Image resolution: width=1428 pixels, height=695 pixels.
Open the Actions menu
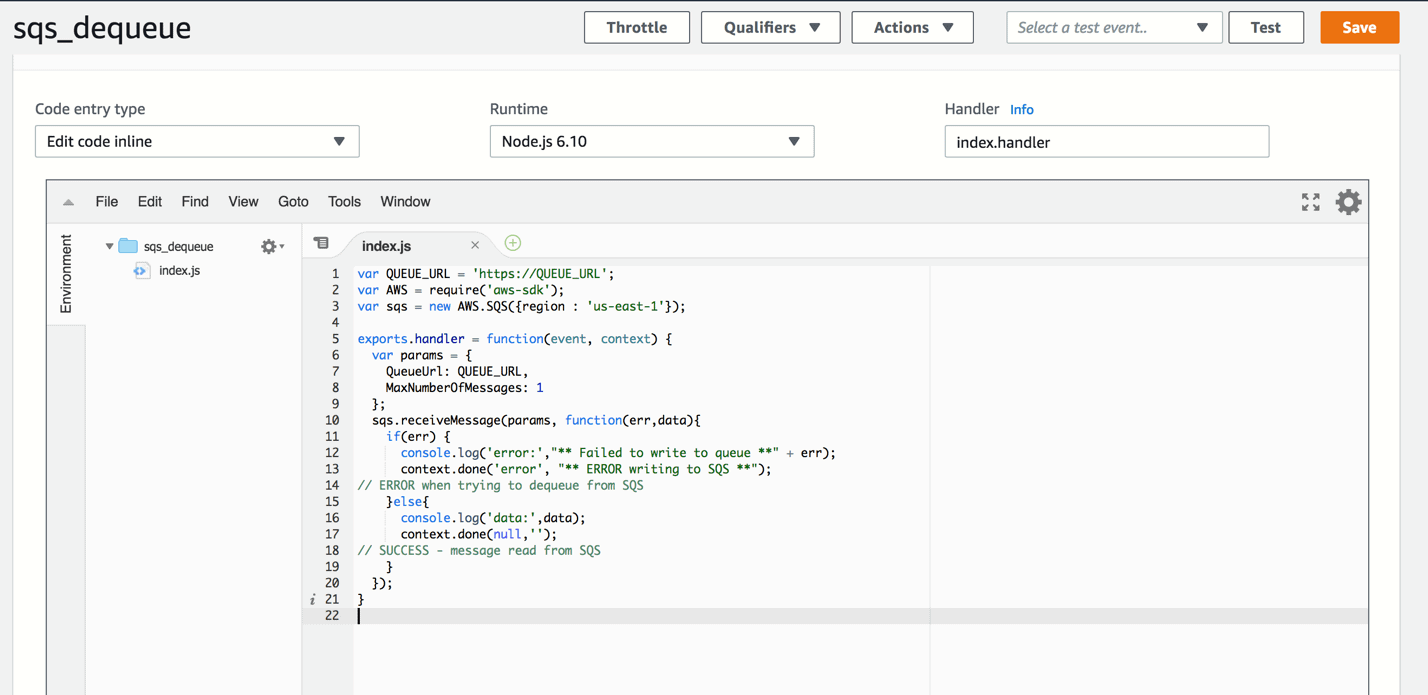click(x=912, y=28)
